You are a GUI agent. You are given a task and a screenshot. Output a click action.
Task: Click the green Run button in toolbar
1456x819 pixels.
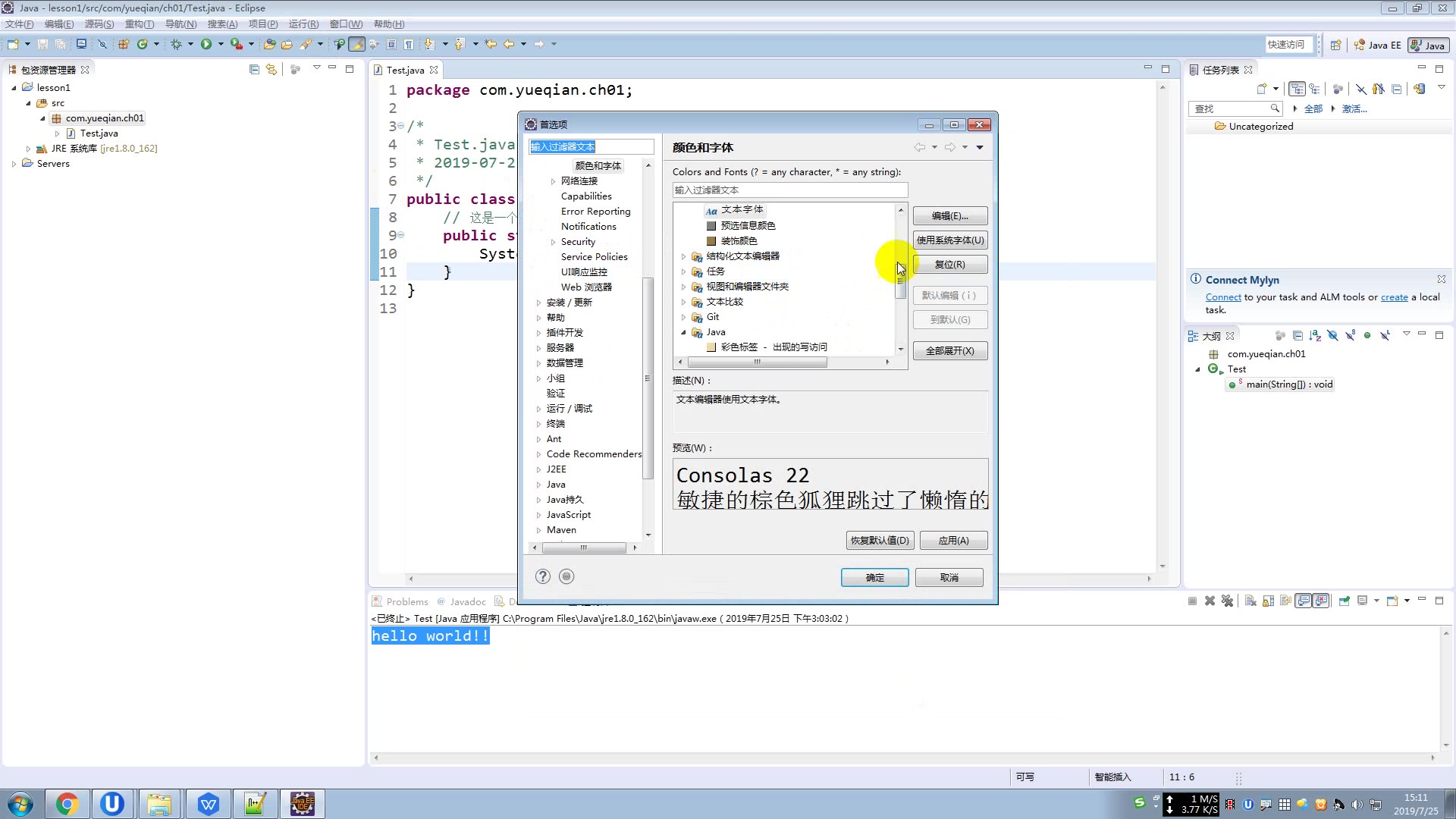click(x=206, y=44)
